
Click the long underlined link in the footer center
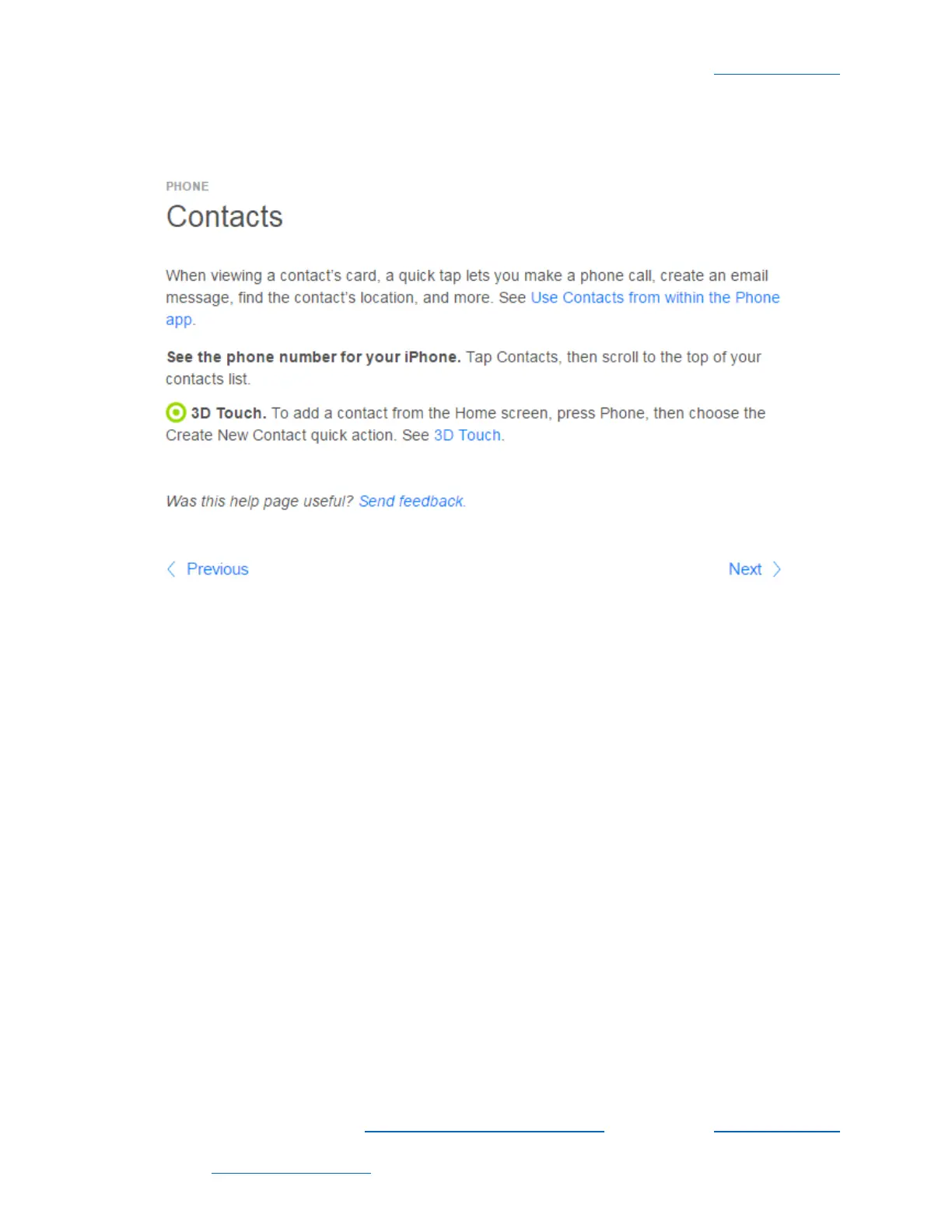pyautogui.click(x=484, y=1130)
